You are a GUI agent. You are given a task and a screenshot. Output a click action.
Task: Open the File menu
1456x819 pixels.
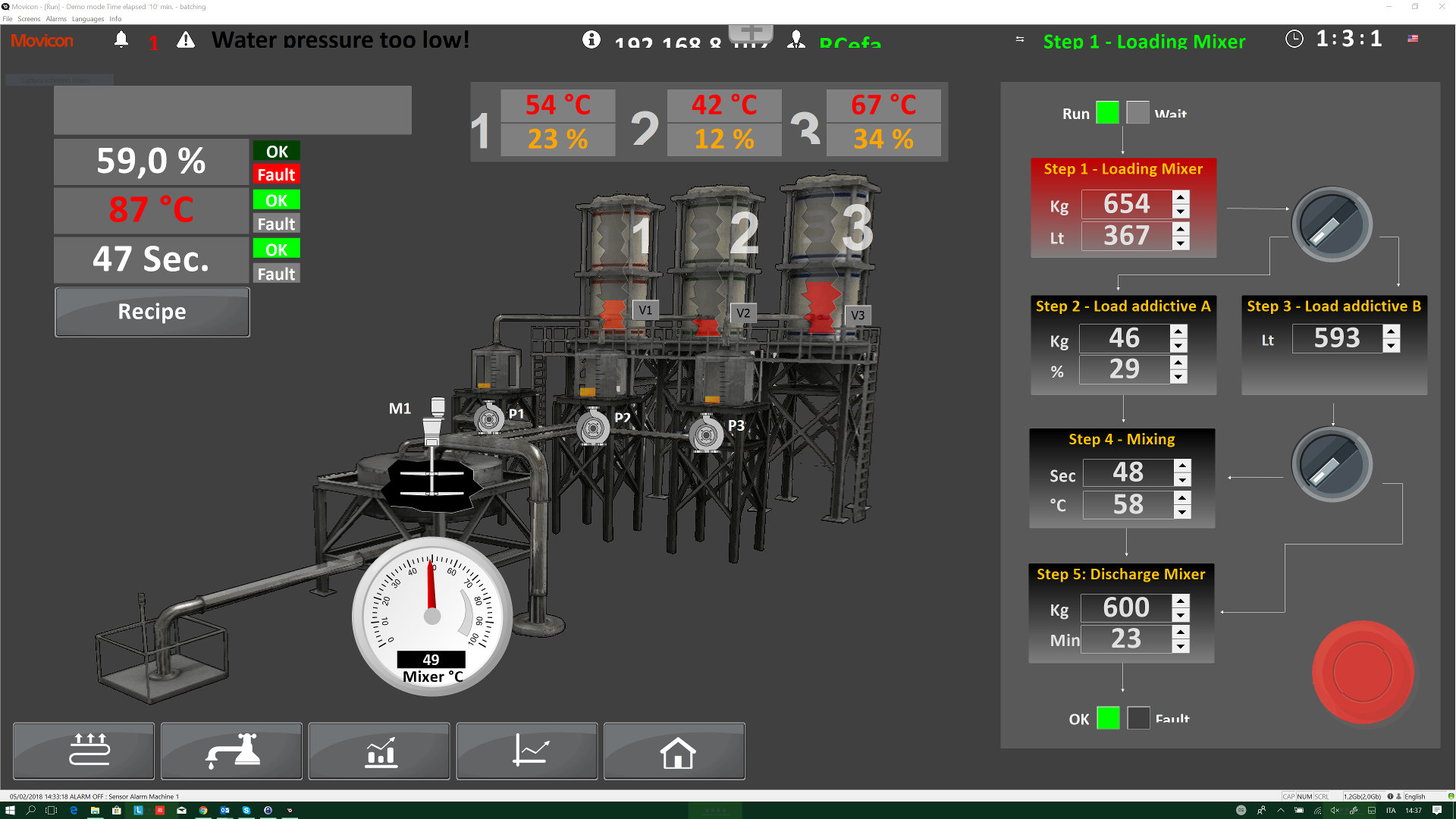8,19
